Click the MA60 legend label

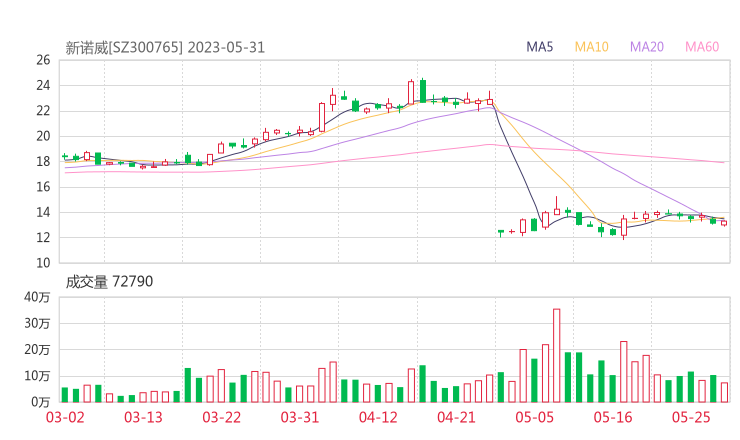[702, 47]
